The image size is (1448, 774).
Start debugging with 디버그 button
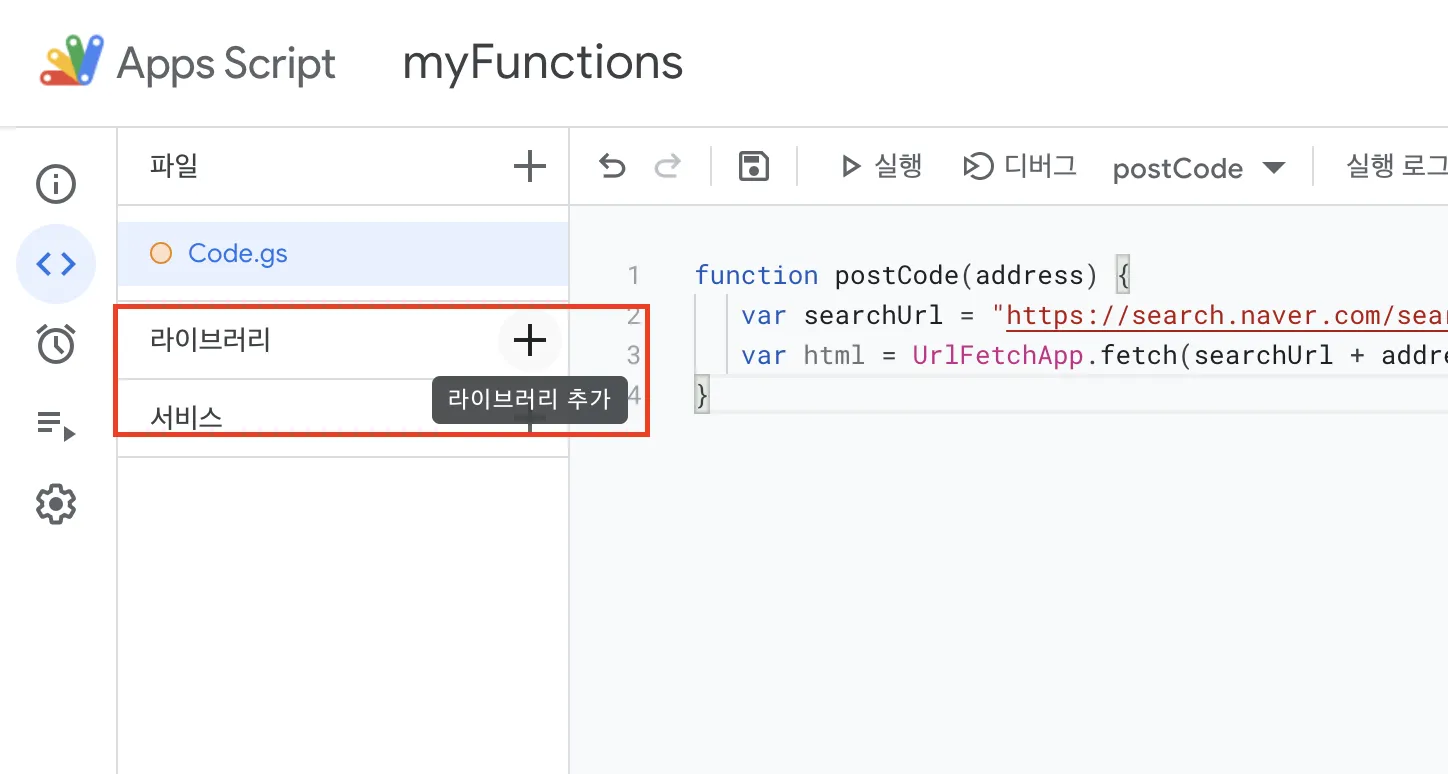[1019, 166]
